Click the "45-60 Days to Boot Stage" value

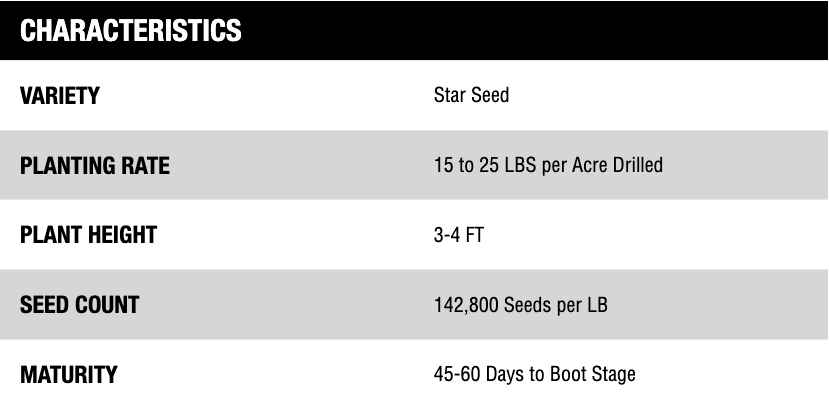[534, 375]
